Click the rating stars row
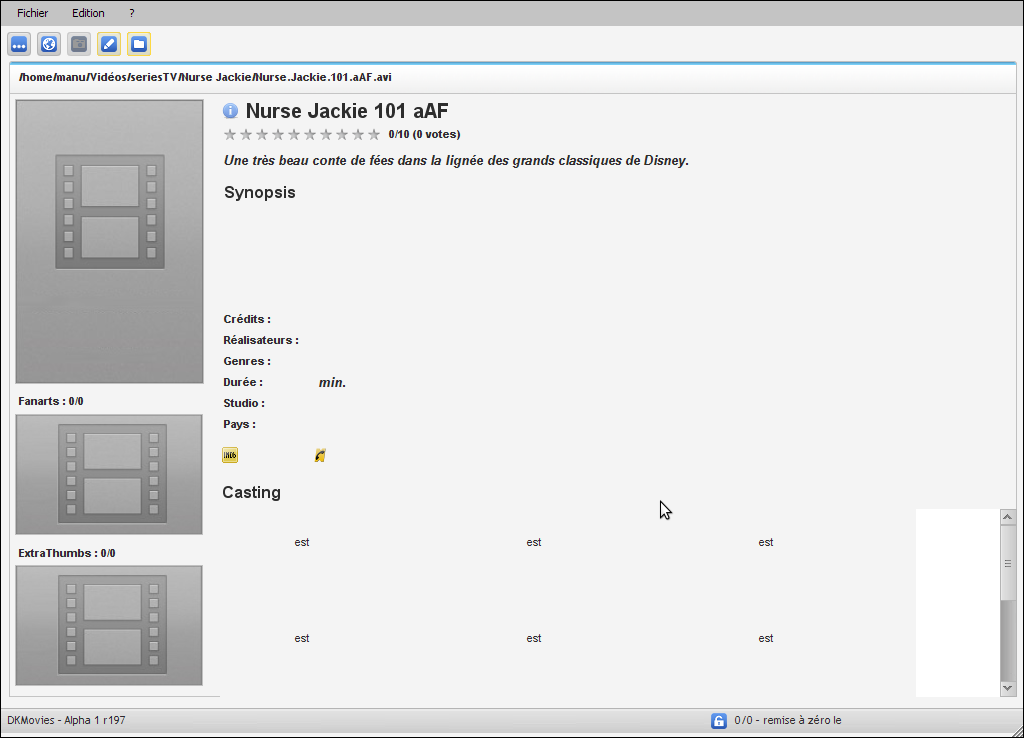1024x738 pixels. (302, 135)
